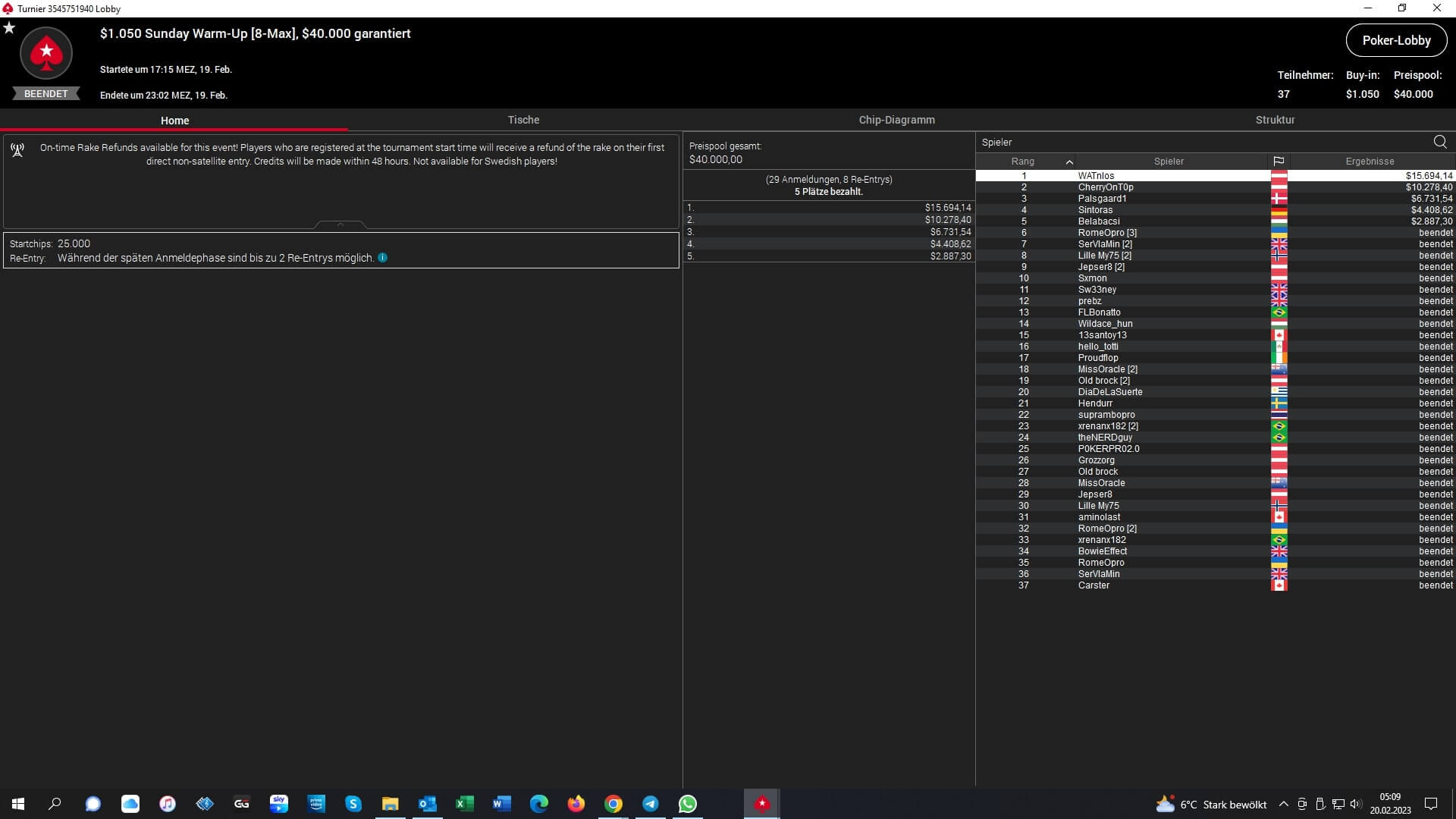Click the network icon in system tray
Screen dimensions: 1456x819
click(1338, 804)
